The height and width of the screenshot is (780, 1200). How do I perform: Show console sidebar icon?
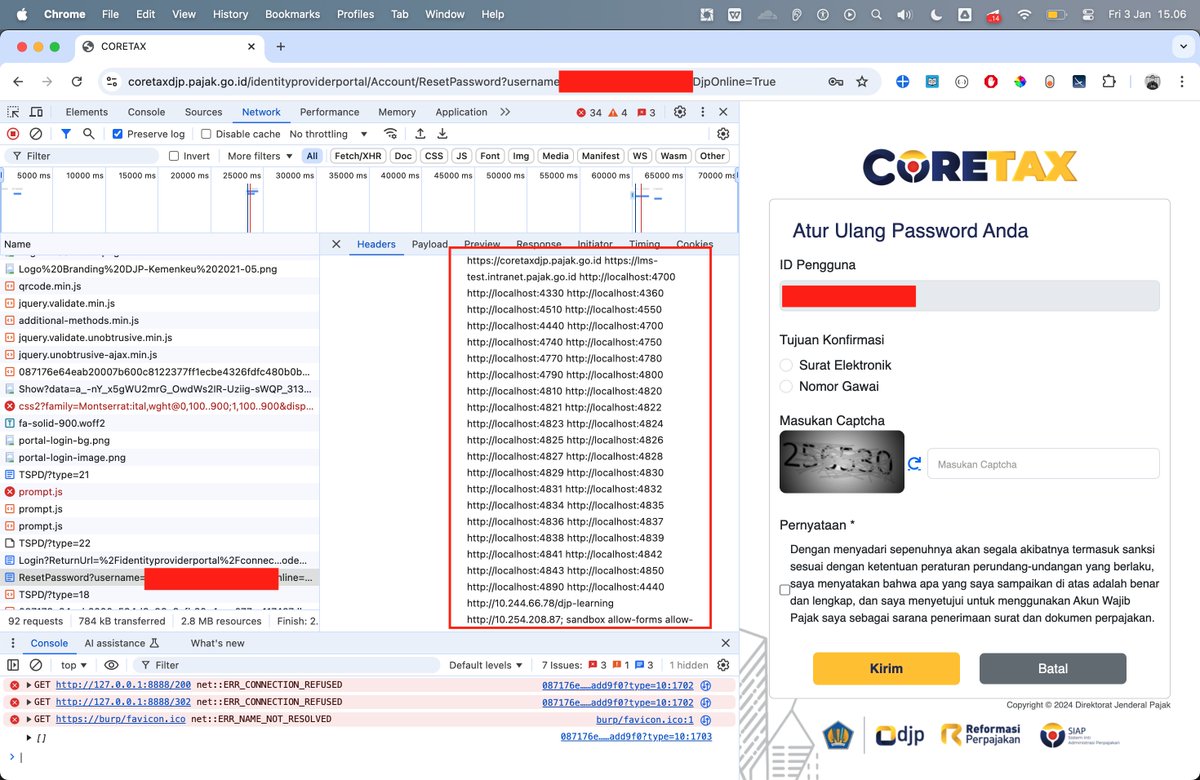13,665
